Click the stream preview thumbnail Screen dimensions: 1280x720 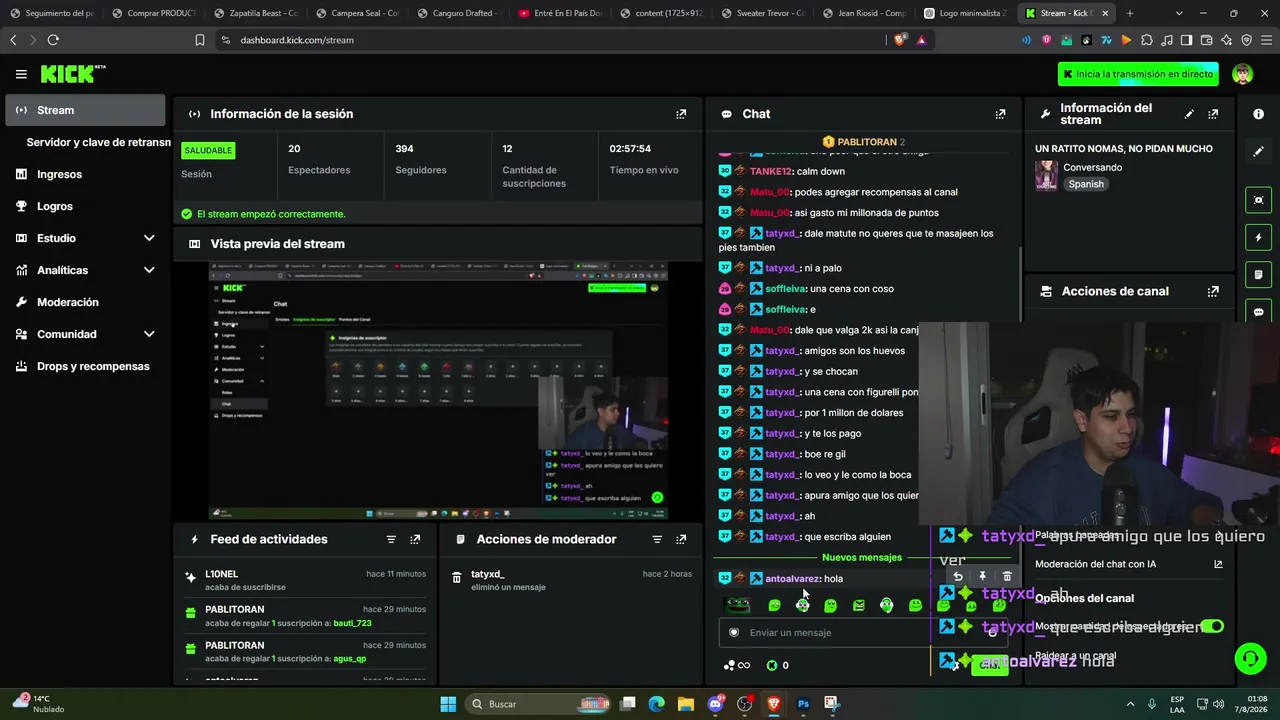[438, 391]
